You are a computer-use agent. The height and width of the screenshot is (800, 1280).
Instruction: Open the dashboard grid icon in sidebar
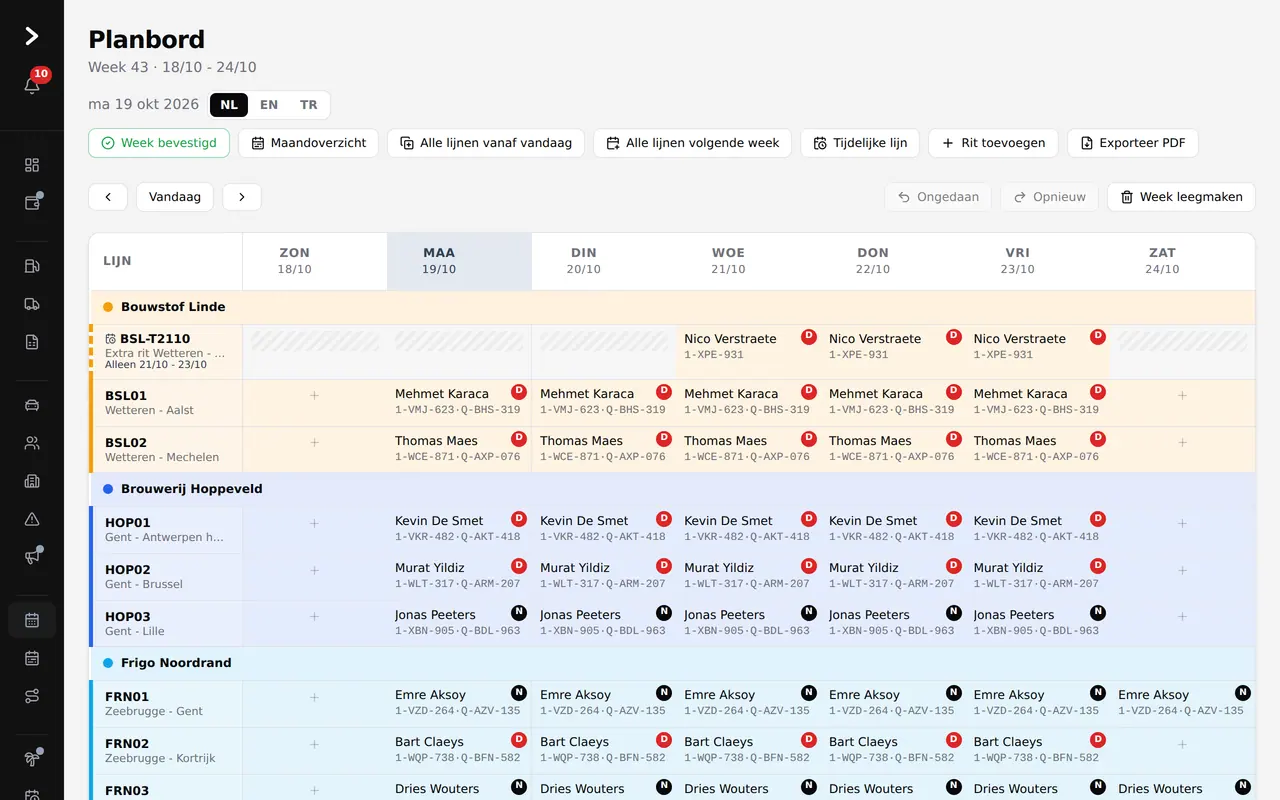point(32,165)
